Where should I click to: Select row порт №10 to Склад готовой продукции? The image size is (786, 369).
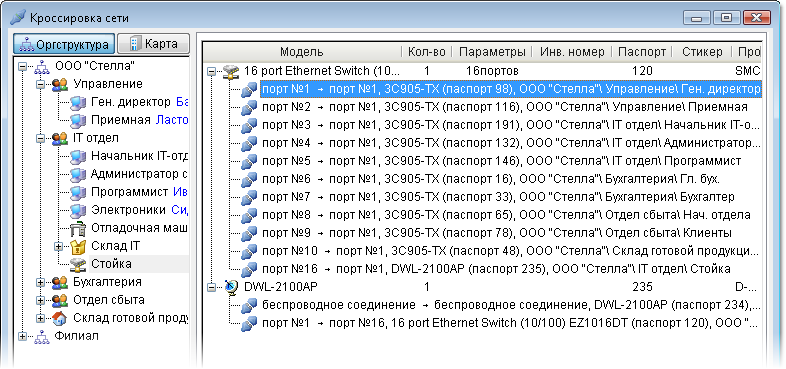pos(511,251)
